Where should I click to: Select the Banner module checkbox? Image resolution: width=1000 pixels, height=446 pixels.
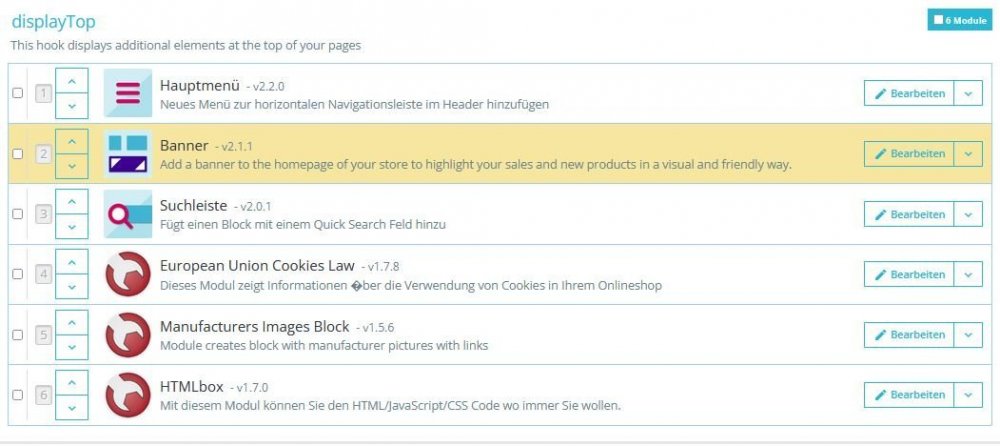[x=17, y=154]
